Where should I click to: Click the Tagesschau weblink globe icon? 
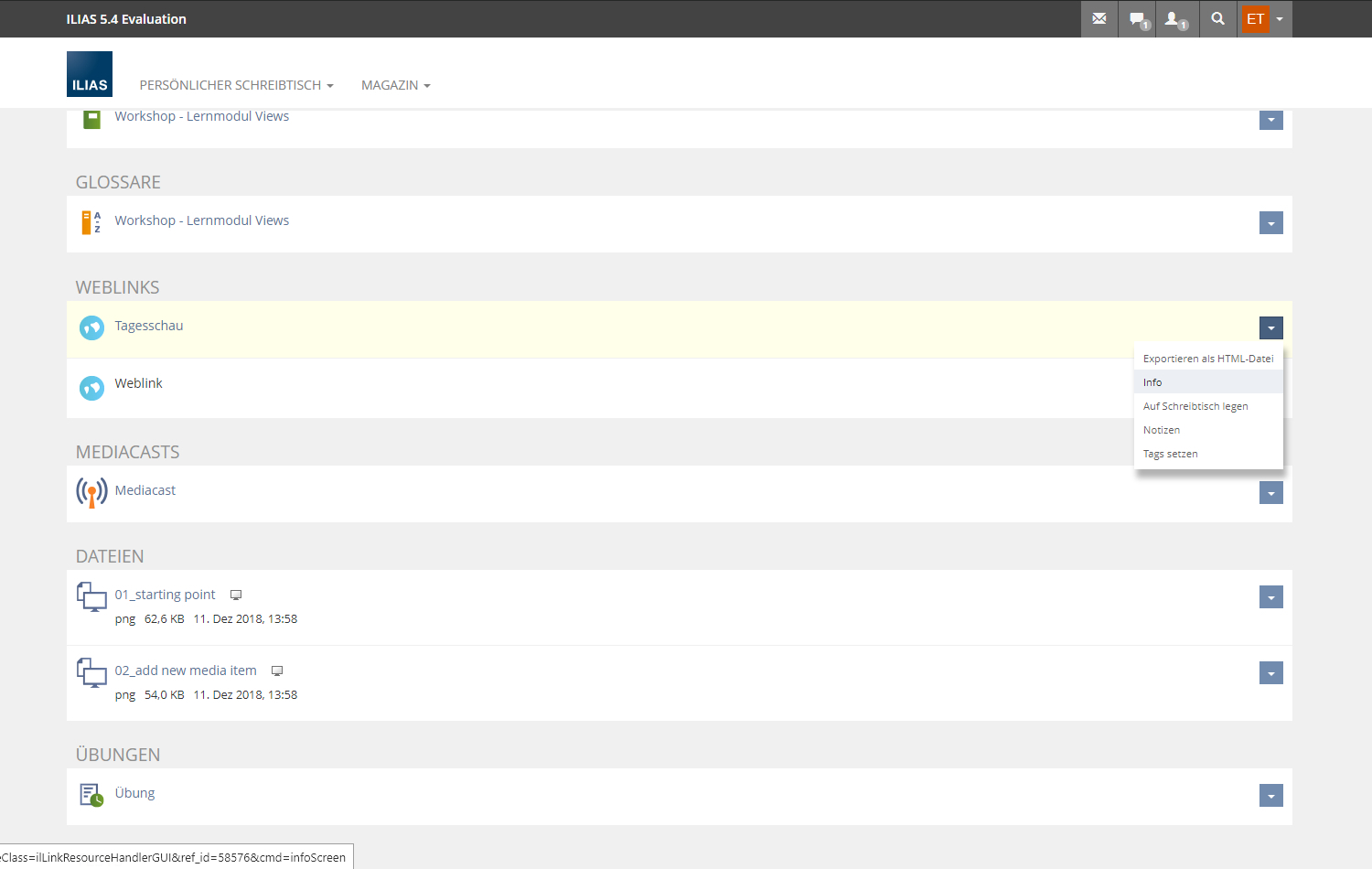coord(91,327)
